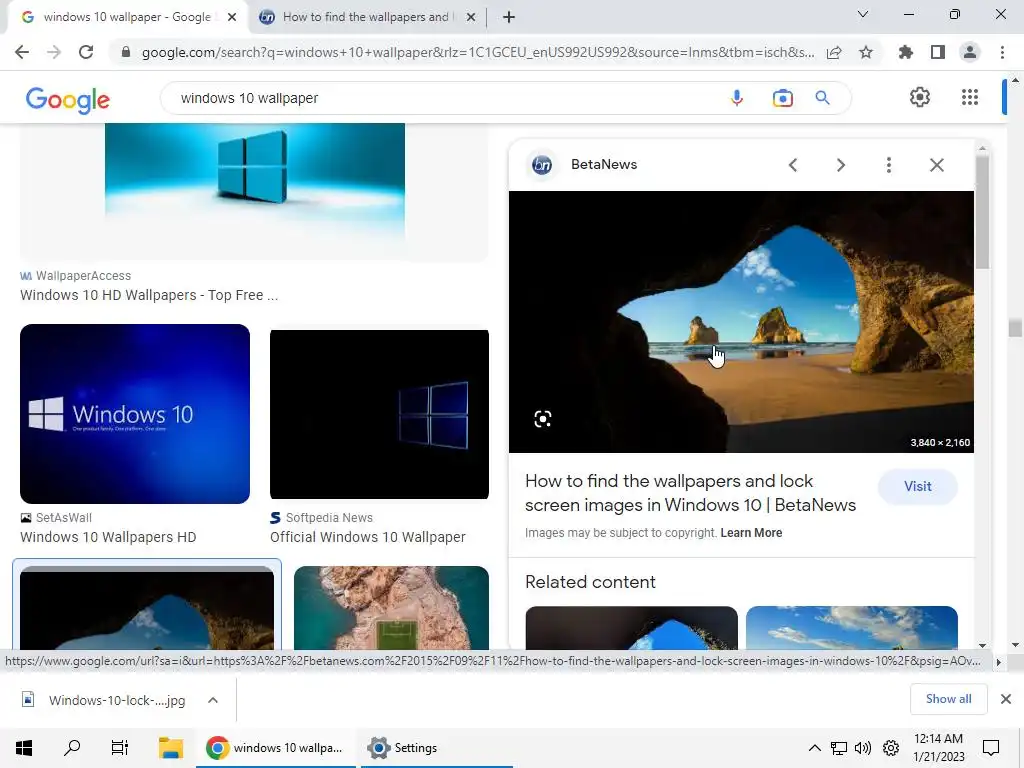This screenshot has width=1024, height=768.
Task: Select the island soccer field thumbnail
Action: (x=391, y=607)
